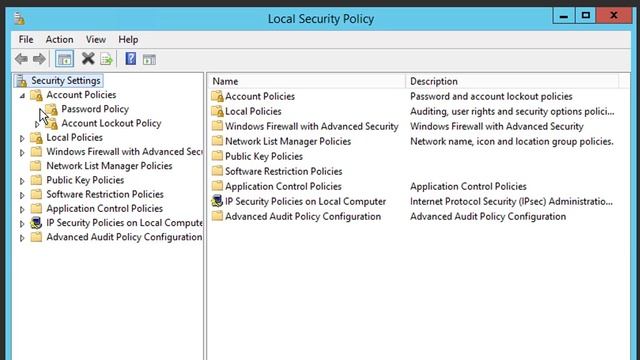Click the Account Policies folder icon in list
Screen dimensions: 640x360
[x=217, y=96]
